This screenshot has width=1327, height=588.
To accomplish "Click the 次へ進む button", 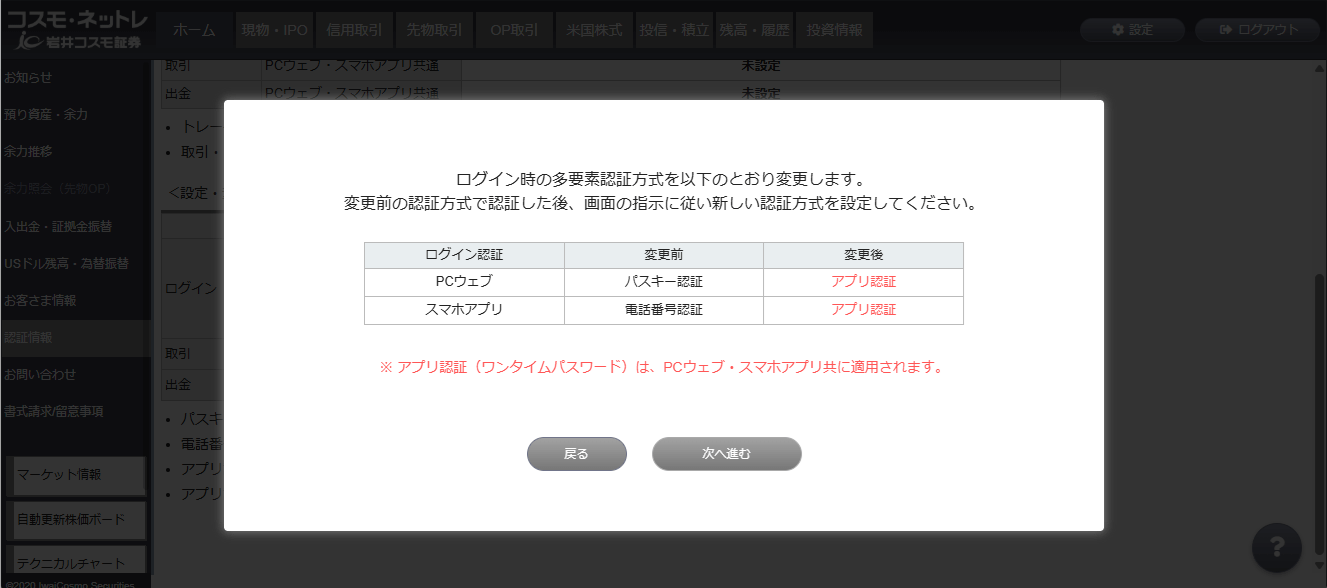I will pyautogui.click(x=726, y=454).
